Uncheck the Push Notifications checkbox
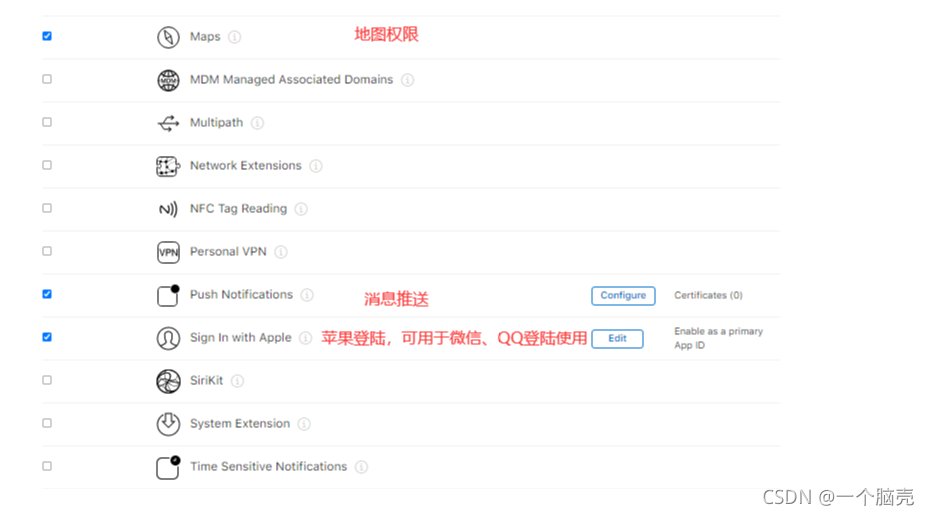Screen dimensions: 929x515 pyautogui.click(x=47, y=294)
